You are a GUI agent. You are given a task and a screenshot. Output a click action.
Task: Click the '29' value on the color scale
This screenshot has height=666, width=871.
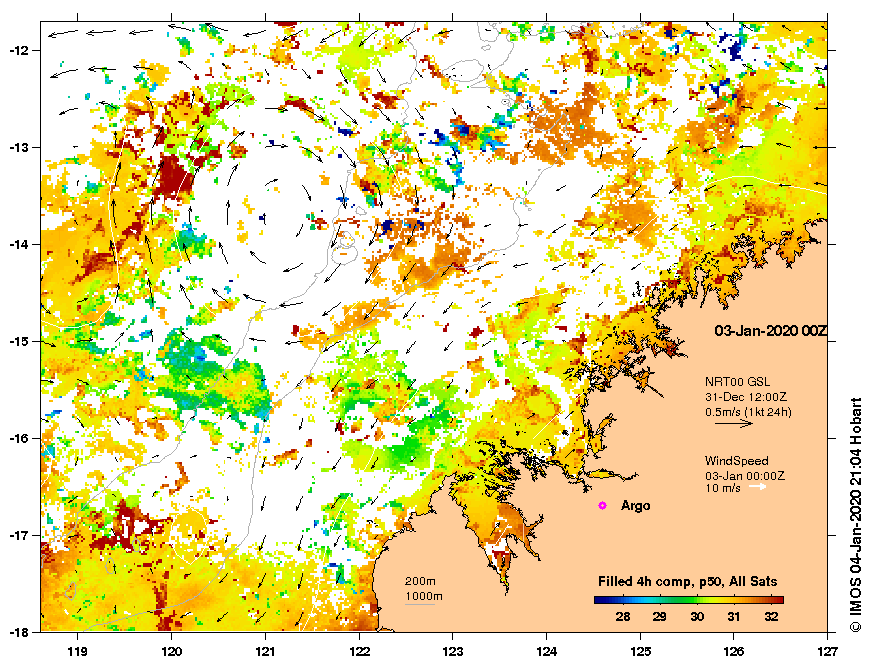pos(659,617)
